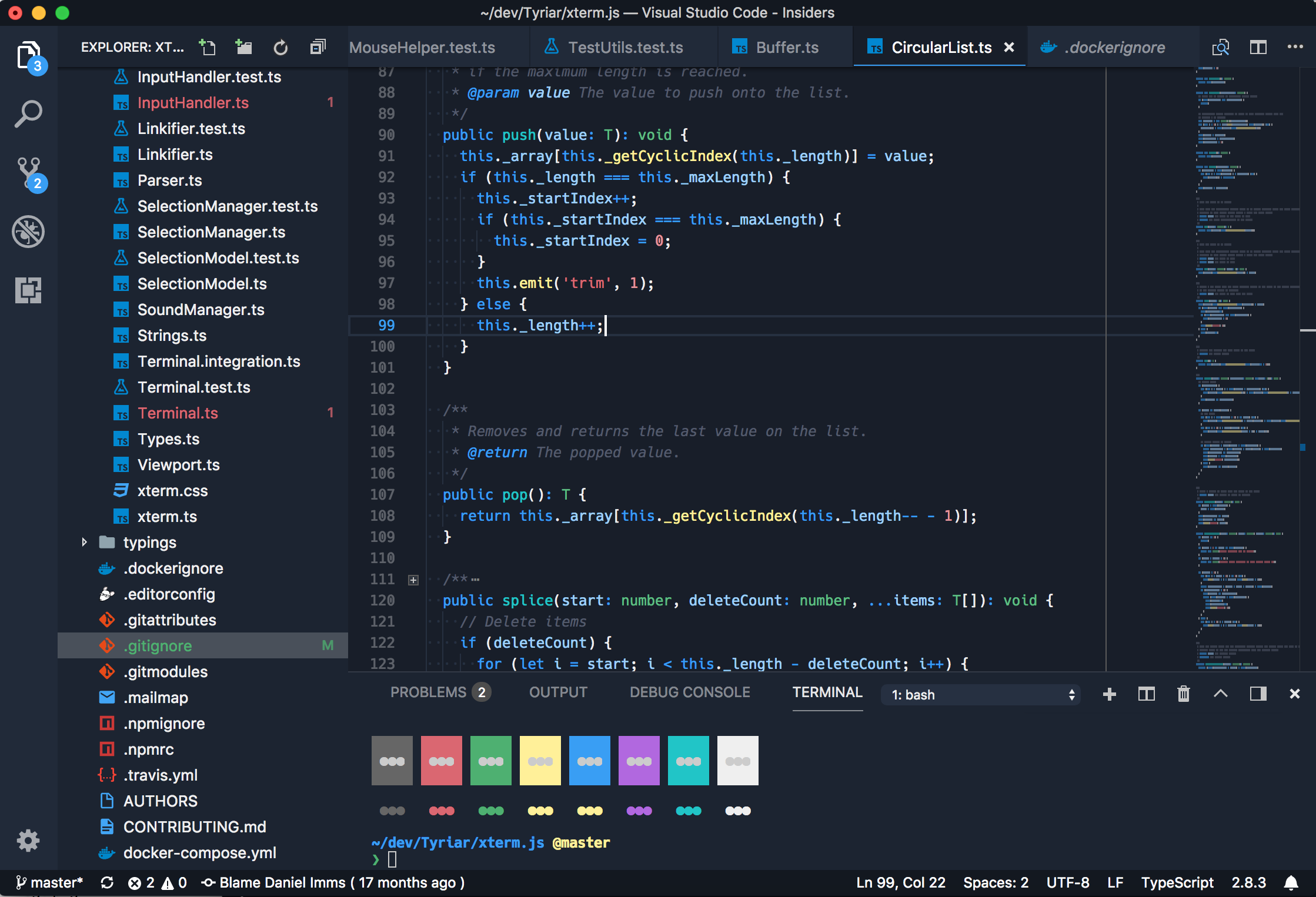Viewport: 1316px width, 897px height.
Task: Open the Explorer view in activity bar
Action: (29, 57)
